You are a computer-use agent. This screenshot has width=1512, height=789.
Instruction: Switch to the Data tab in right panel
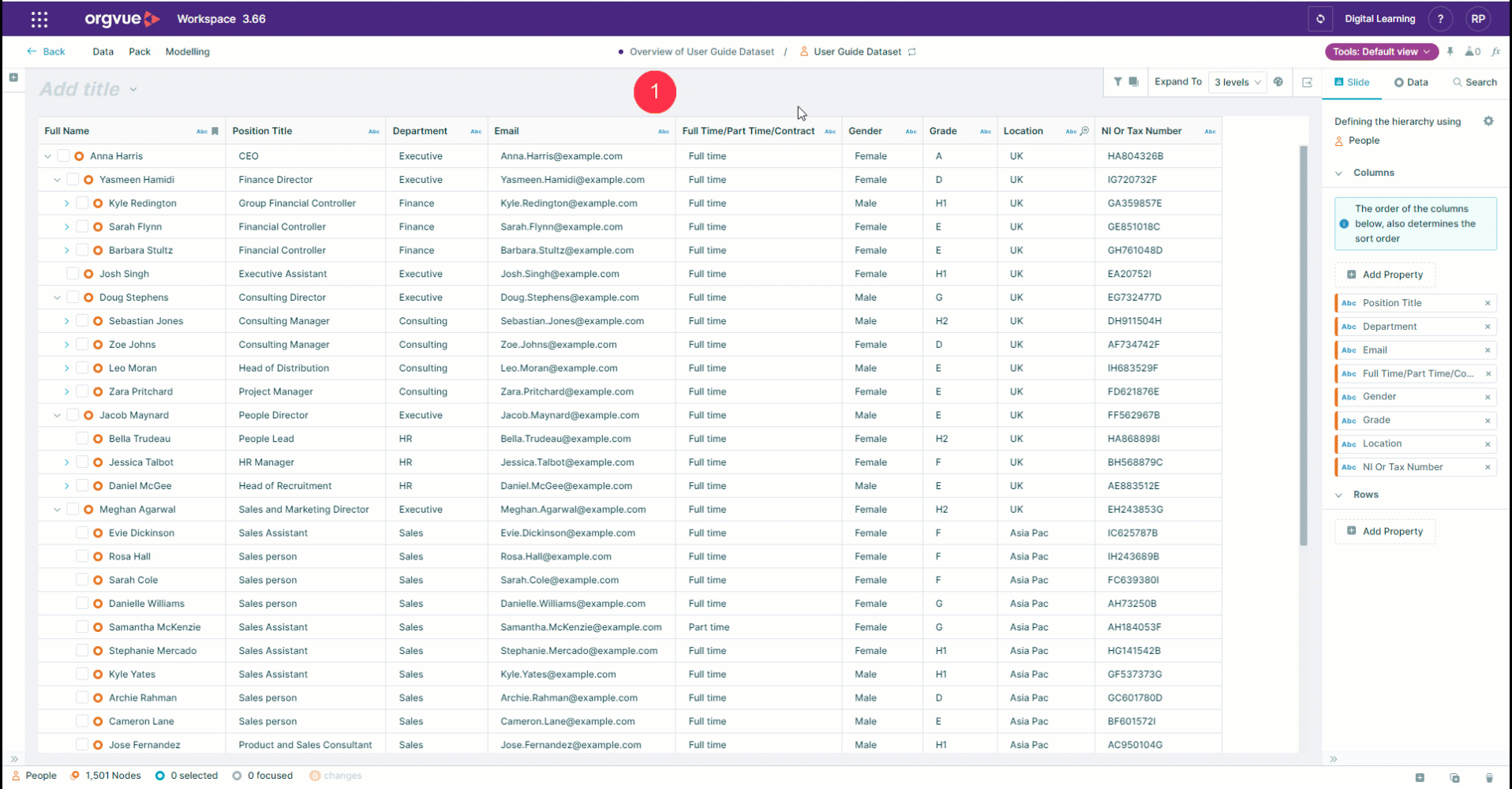point(1411,82)
